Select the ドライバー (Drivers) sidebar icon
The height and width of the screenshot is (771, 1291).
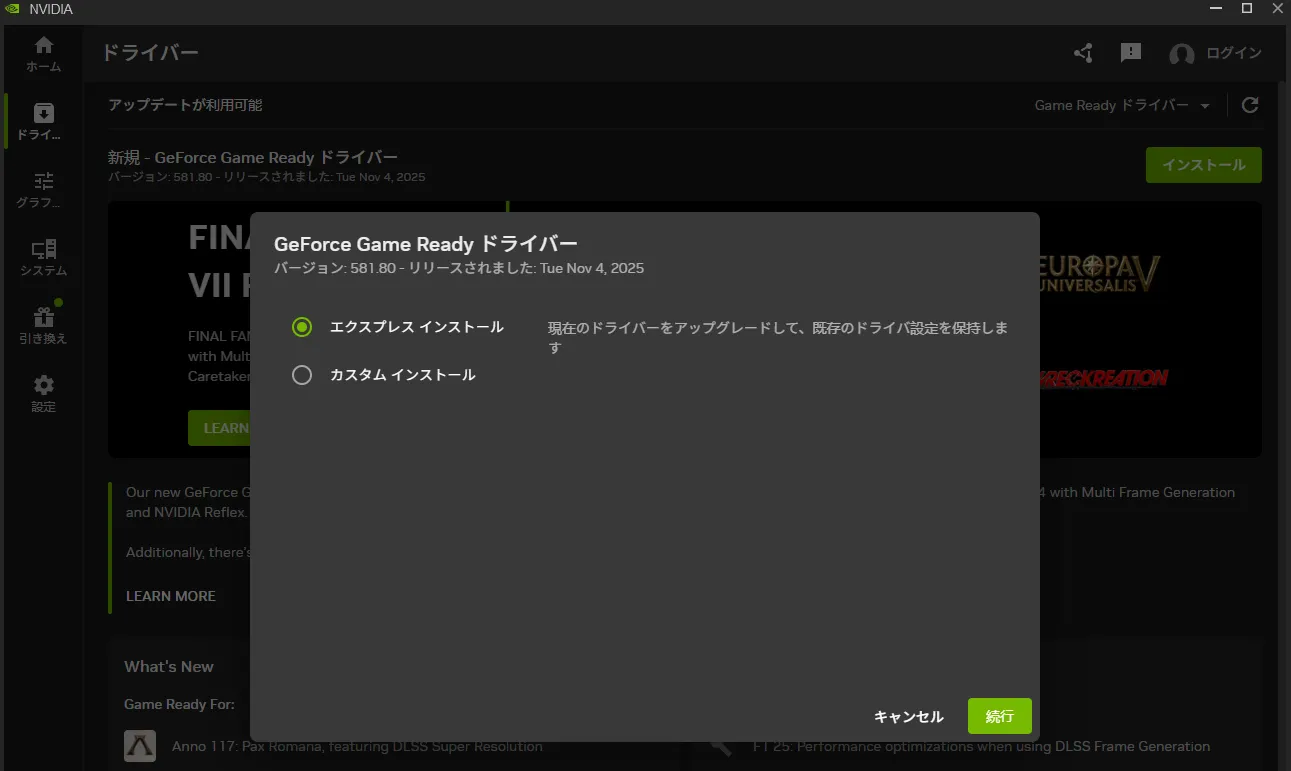pos(43,121)
